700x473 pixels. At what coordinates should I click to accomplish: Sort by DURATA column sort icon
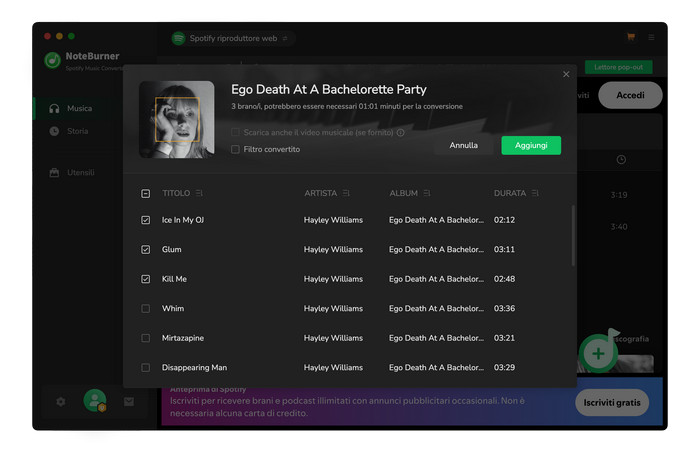[x=535, y=193]
